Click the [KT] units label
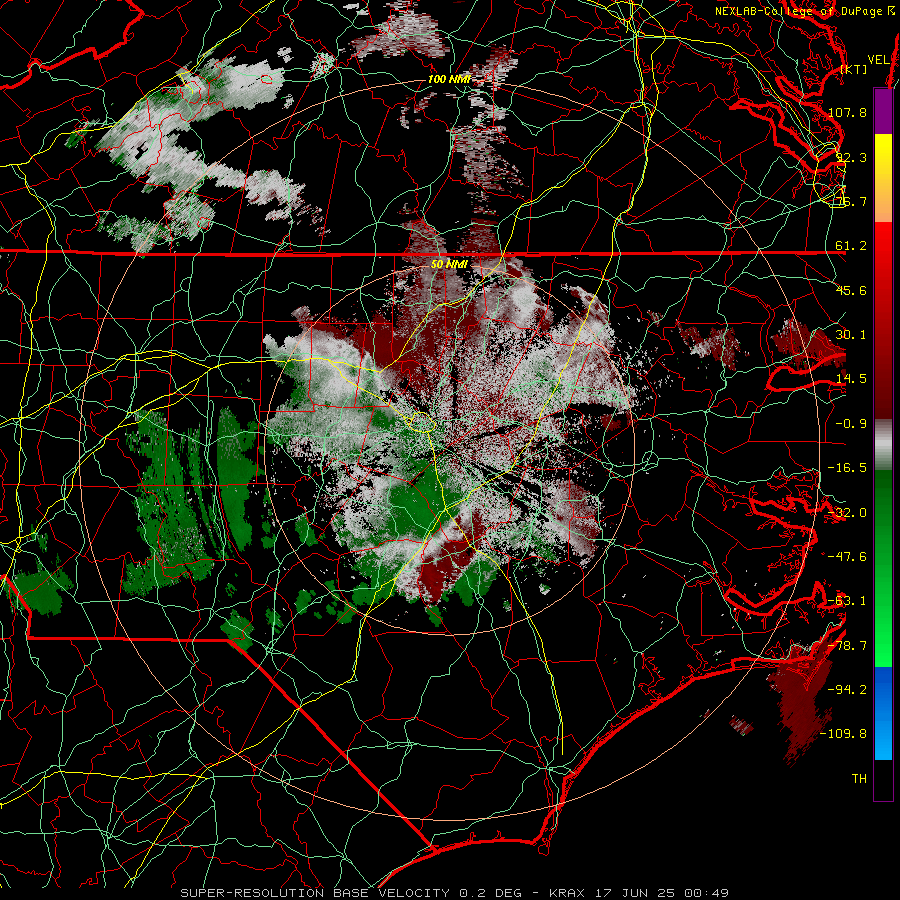This screenshot has height=900, width=900. tap(854, 69)
